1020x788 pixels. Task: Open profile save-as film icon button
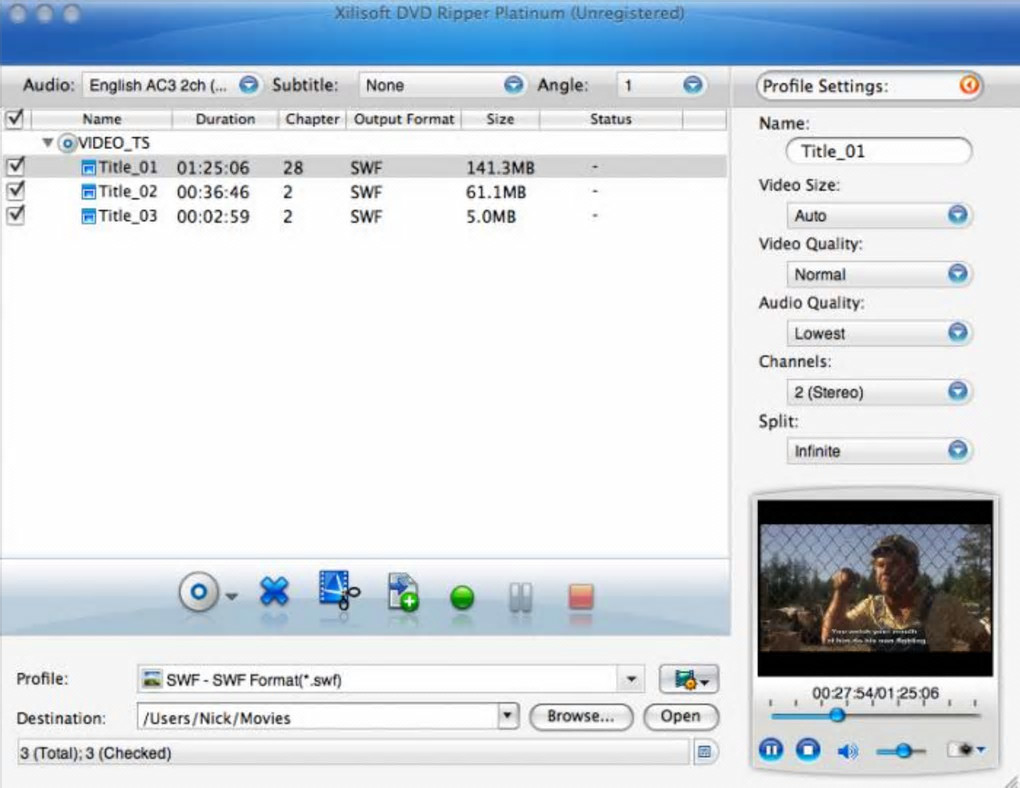coord(689,680)
